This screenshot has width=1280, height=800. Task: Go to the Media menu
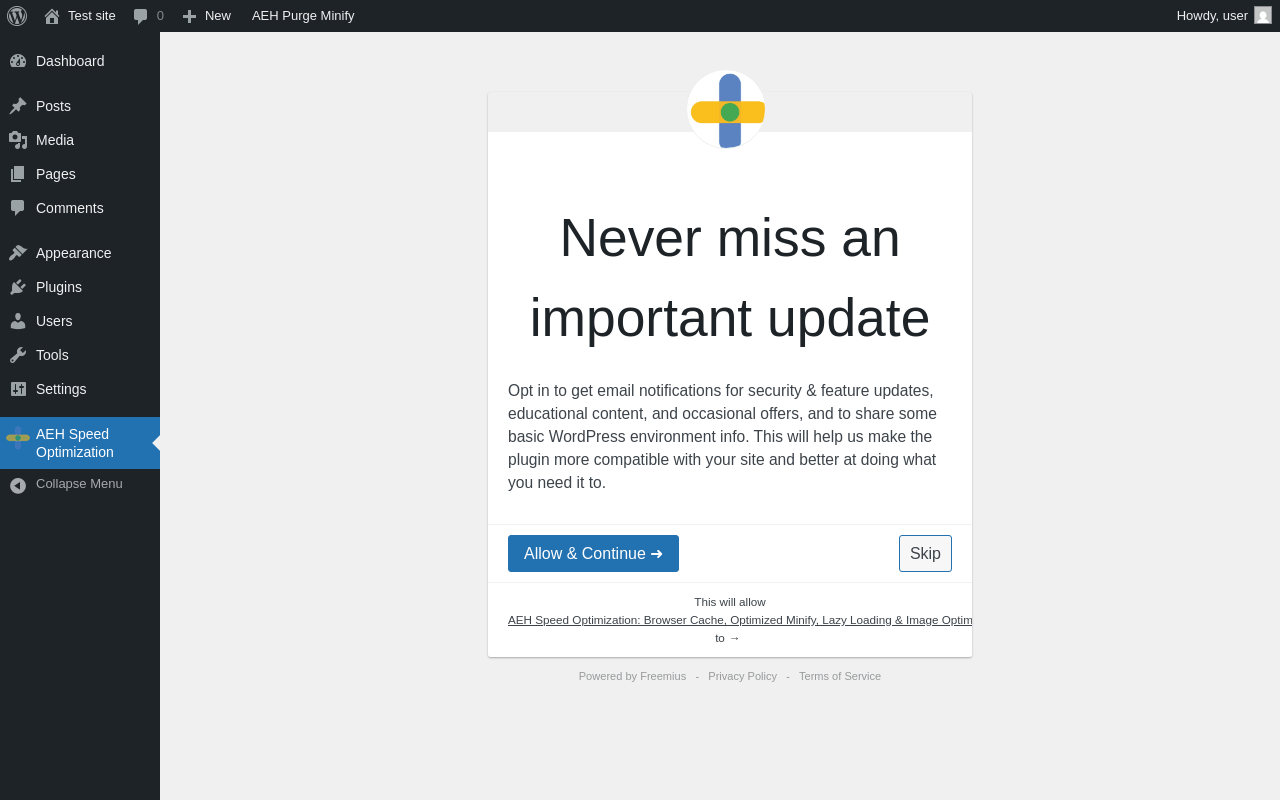click(80, 140)
